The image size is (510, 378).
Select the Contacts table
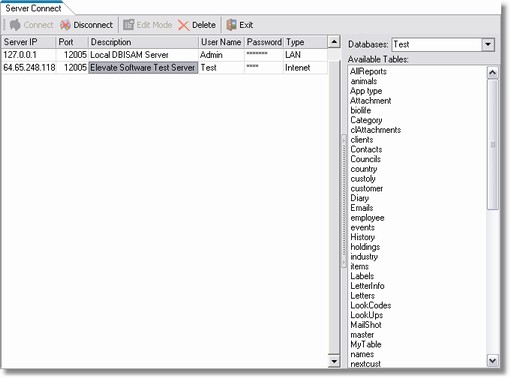(x=366, y=149)
